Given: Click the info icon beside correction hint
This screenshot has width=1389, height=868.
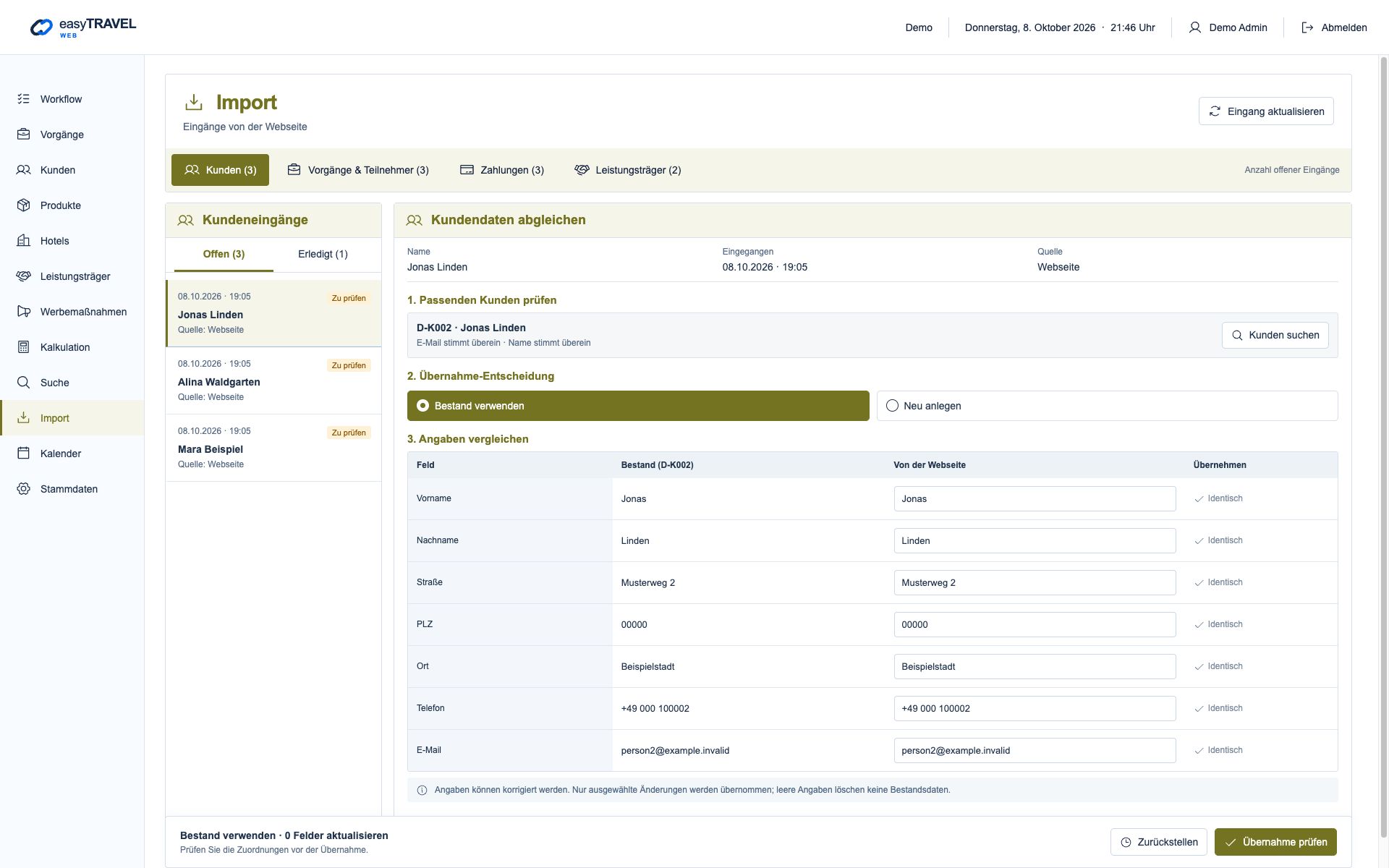Looking at the screenshot, I should click(422, 790).
